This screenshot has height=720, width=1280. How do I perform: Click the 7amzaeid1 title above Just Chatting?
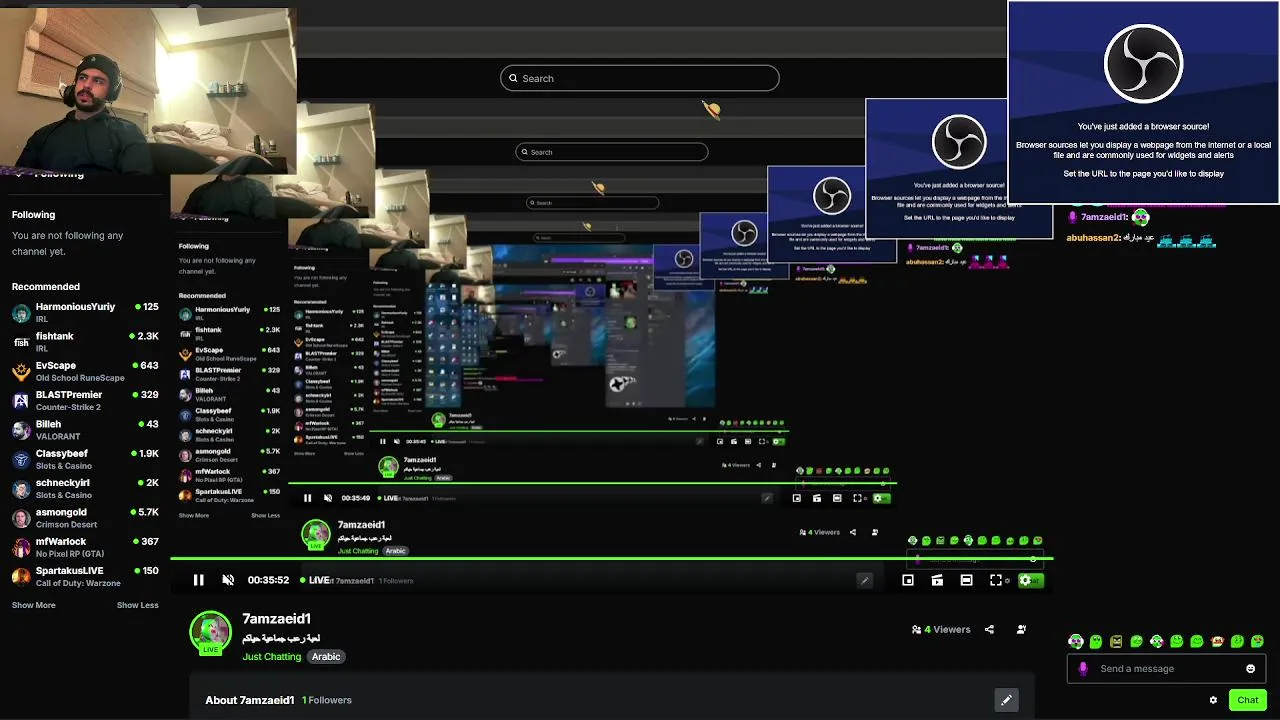pos(276,619)
